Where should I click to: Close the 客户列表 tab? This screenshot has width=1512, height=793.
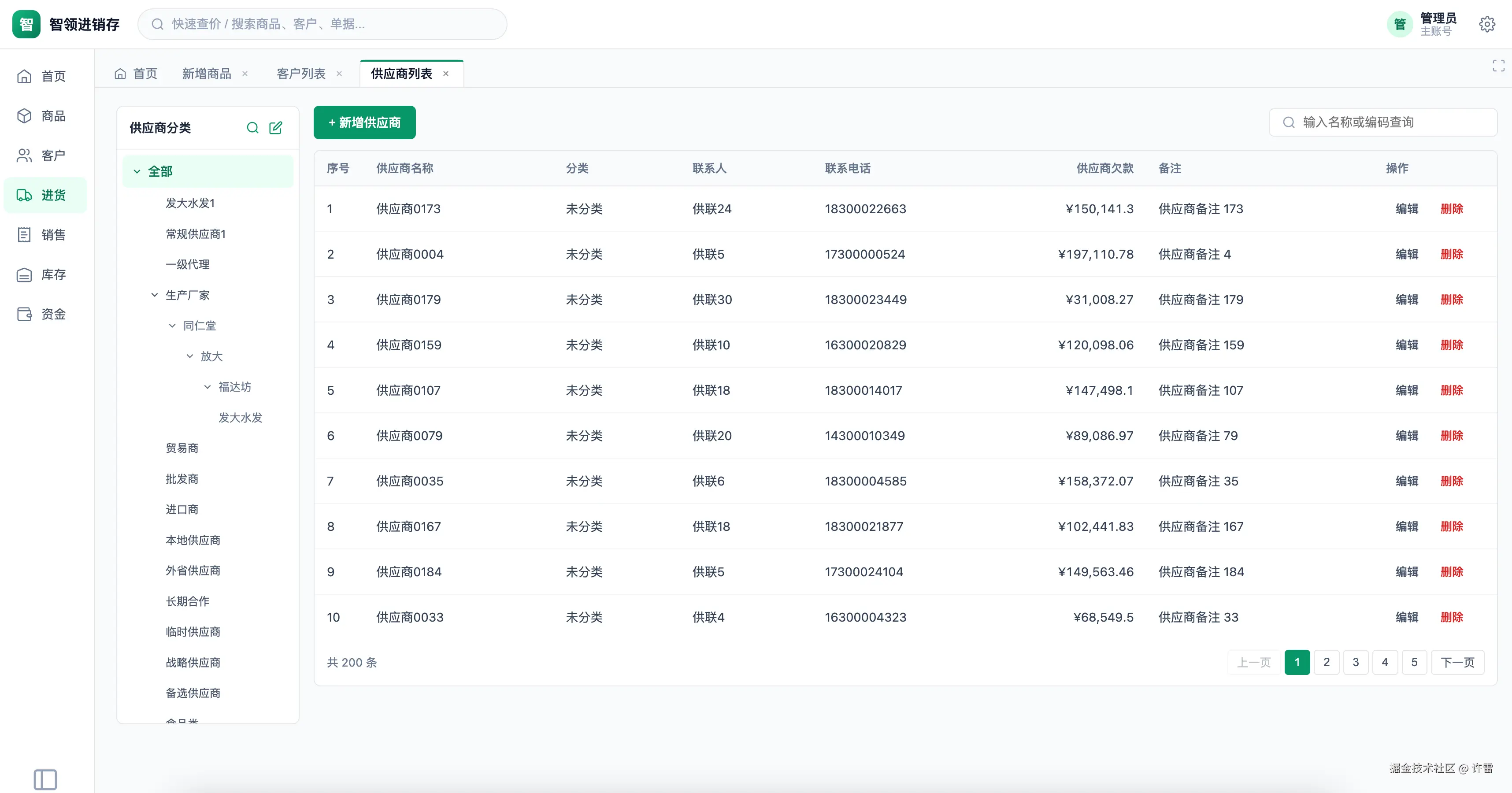pyautogui.click(x=339, y=74)
